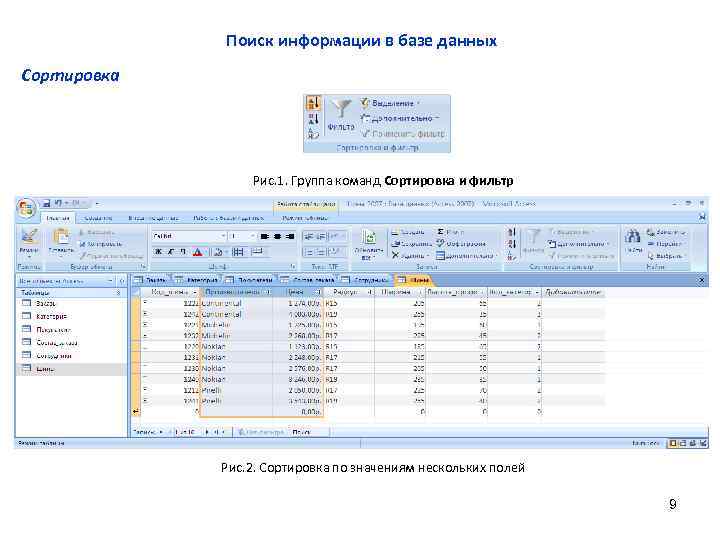Click the Формат по образцу brush

[111, 256]
